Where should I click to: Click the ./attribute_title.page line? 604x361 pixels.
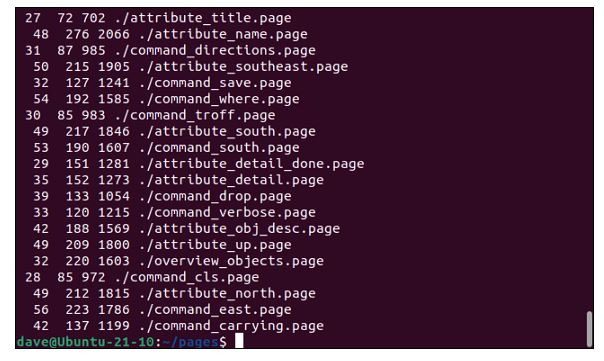click(x=158, y=18)
